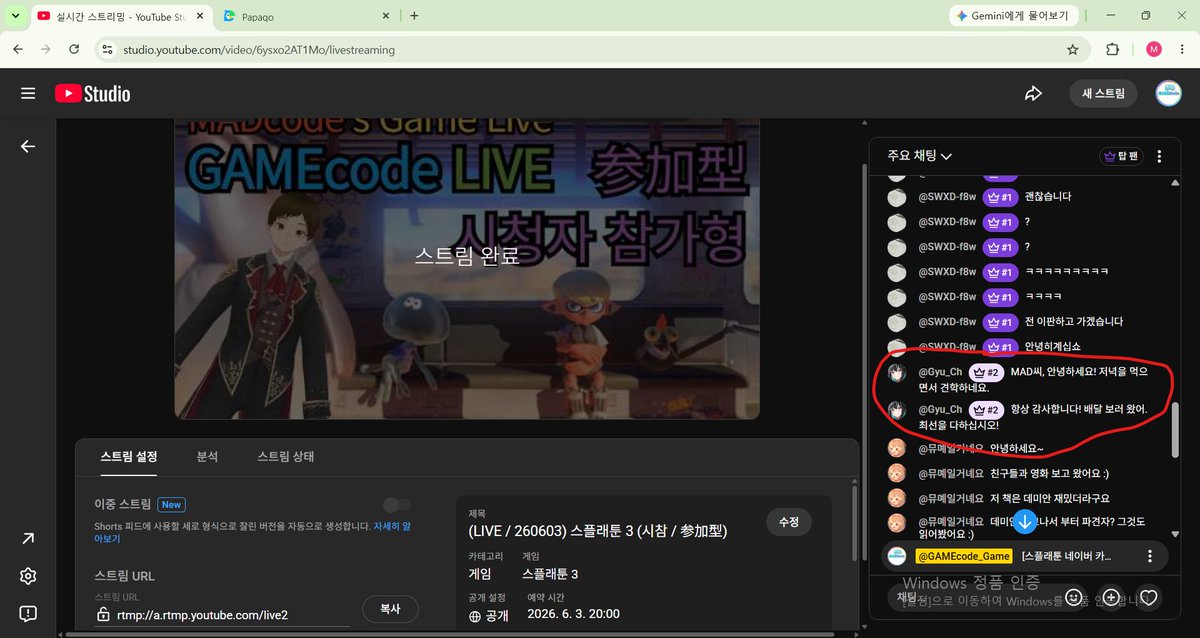The image size is (1200, 638).
Task: Click the external link arrow icon in sidebar
Action: (x=28, y=539)
